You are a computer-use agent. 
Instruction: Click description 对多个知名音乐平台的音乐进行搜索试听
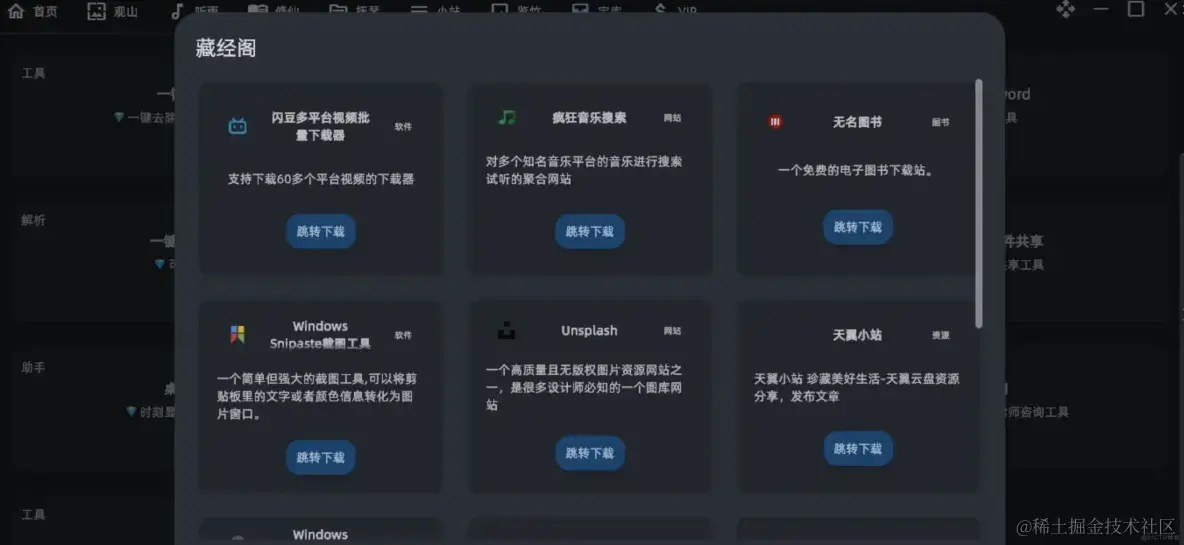click(x=584, y=171)
